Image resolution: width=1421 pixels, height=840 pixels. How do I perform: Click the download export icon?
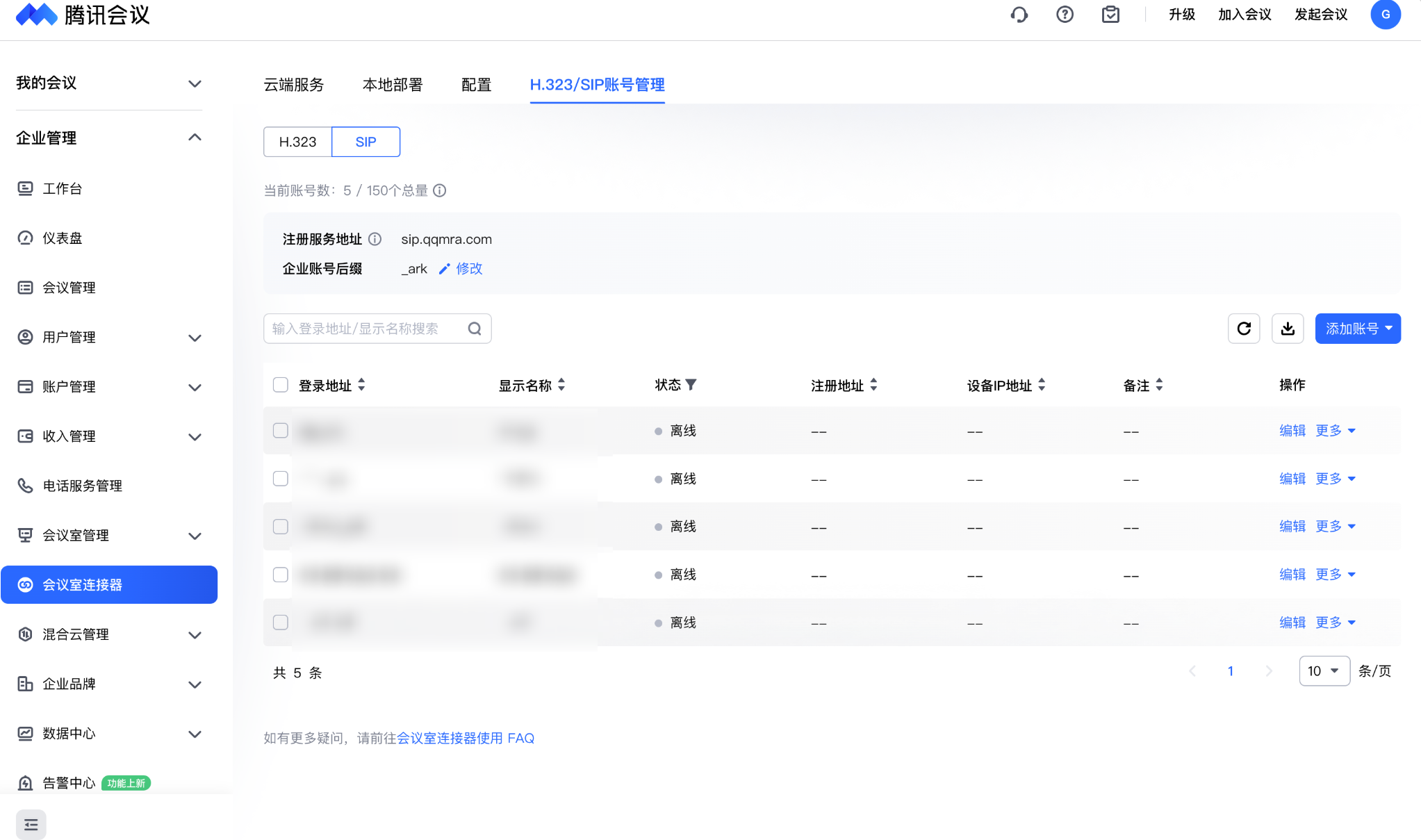[1288, 329]
